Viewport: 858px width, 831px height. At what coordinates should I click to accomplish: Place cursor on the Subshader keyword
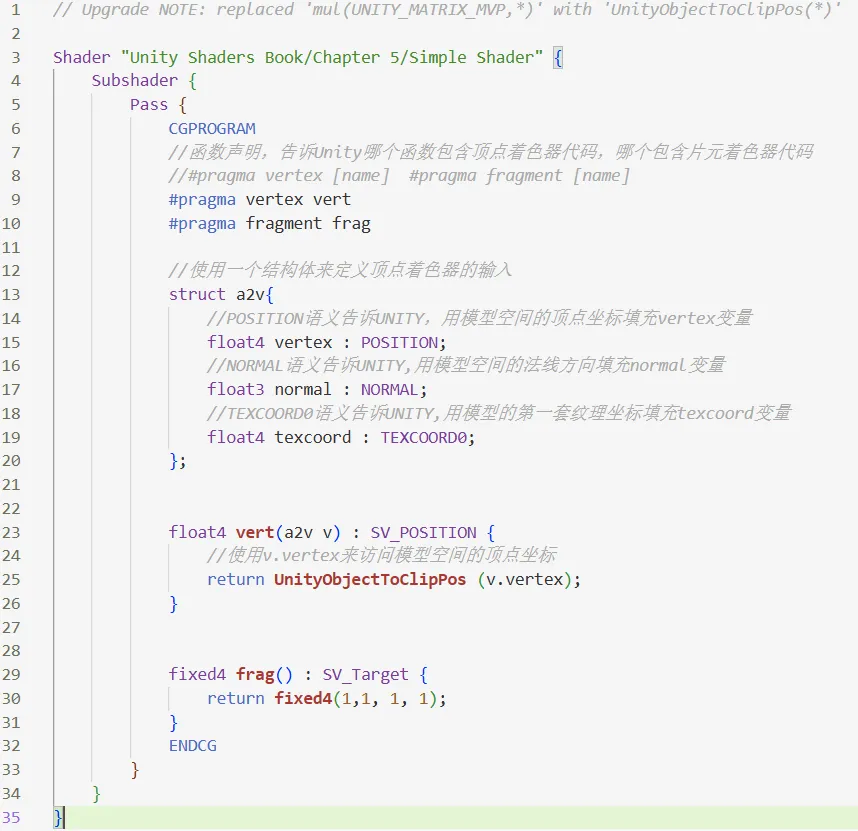pos(134,81)
